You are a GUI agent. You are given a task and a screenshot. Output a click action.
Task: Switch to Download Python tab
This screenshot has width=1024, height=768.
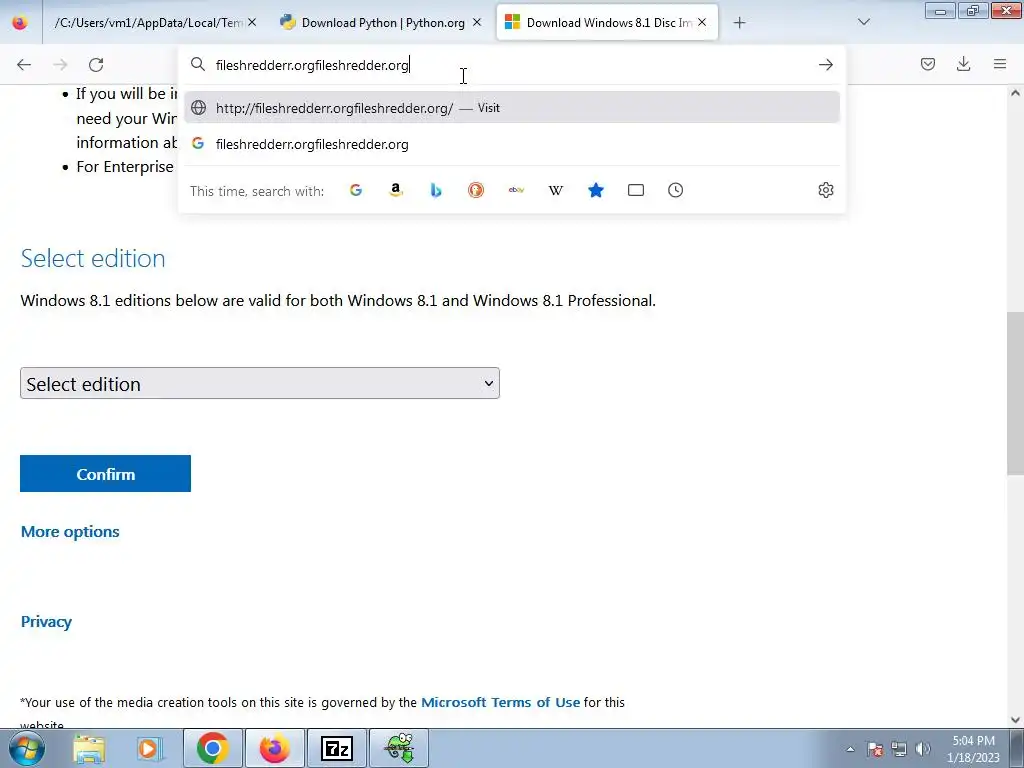pos(381,23)
